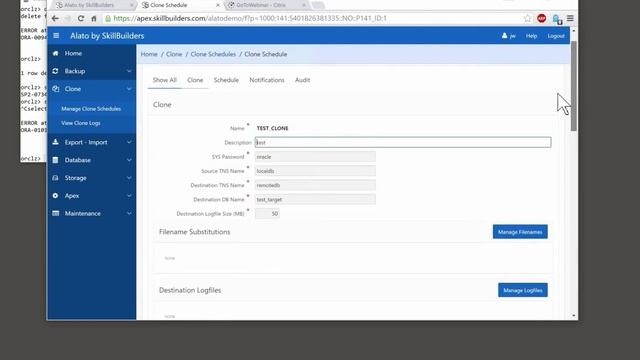The height and width of the screenshot is (360, 640).
Task: Switch to the Clone tab
Action: coord(195,80)
